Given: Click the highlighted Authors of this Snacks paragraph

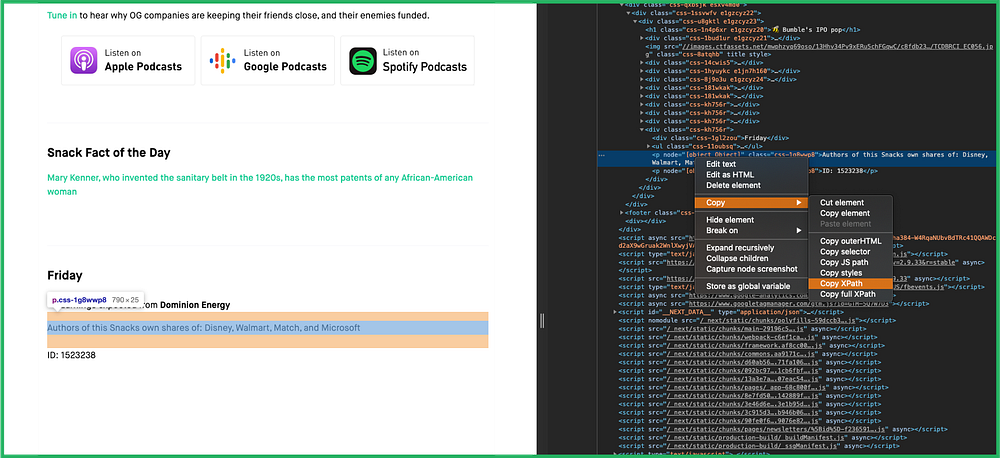Looking at the screenshot, I should (x=268, y=328).
